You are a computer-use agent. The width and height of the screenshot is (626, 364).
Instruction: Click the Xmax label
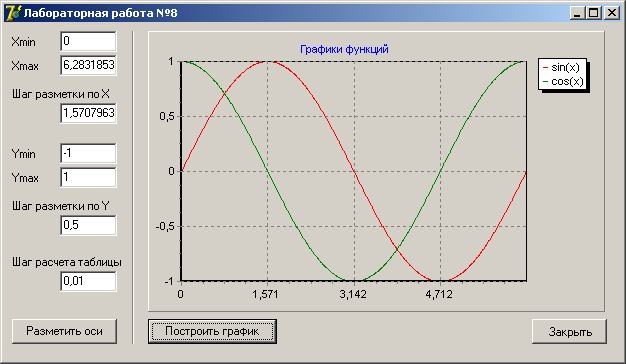pos(25,66)
